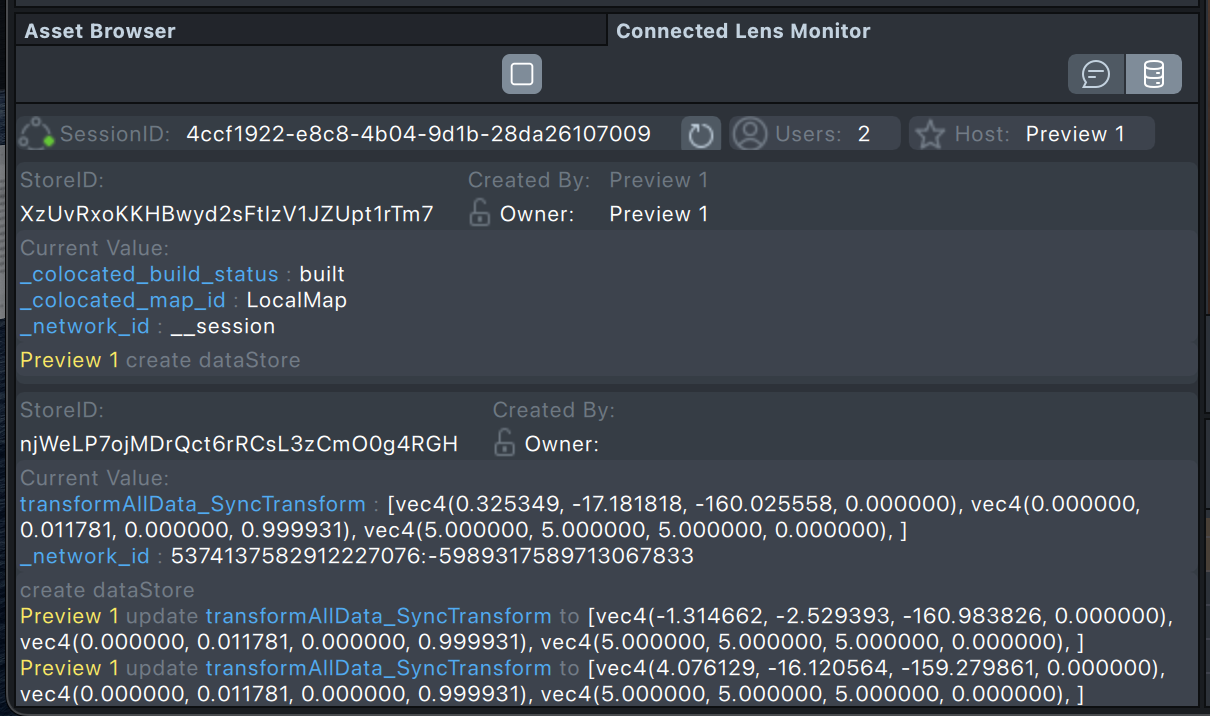
Task: Click the lock icon of the second store
Action: click(x=505, y=444)
